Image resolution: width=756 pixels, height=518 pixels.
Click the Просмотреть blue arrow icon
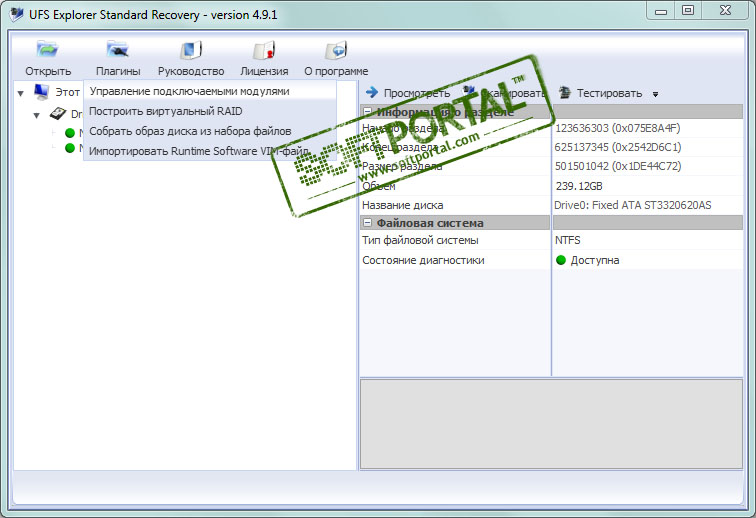coord(372,92)
